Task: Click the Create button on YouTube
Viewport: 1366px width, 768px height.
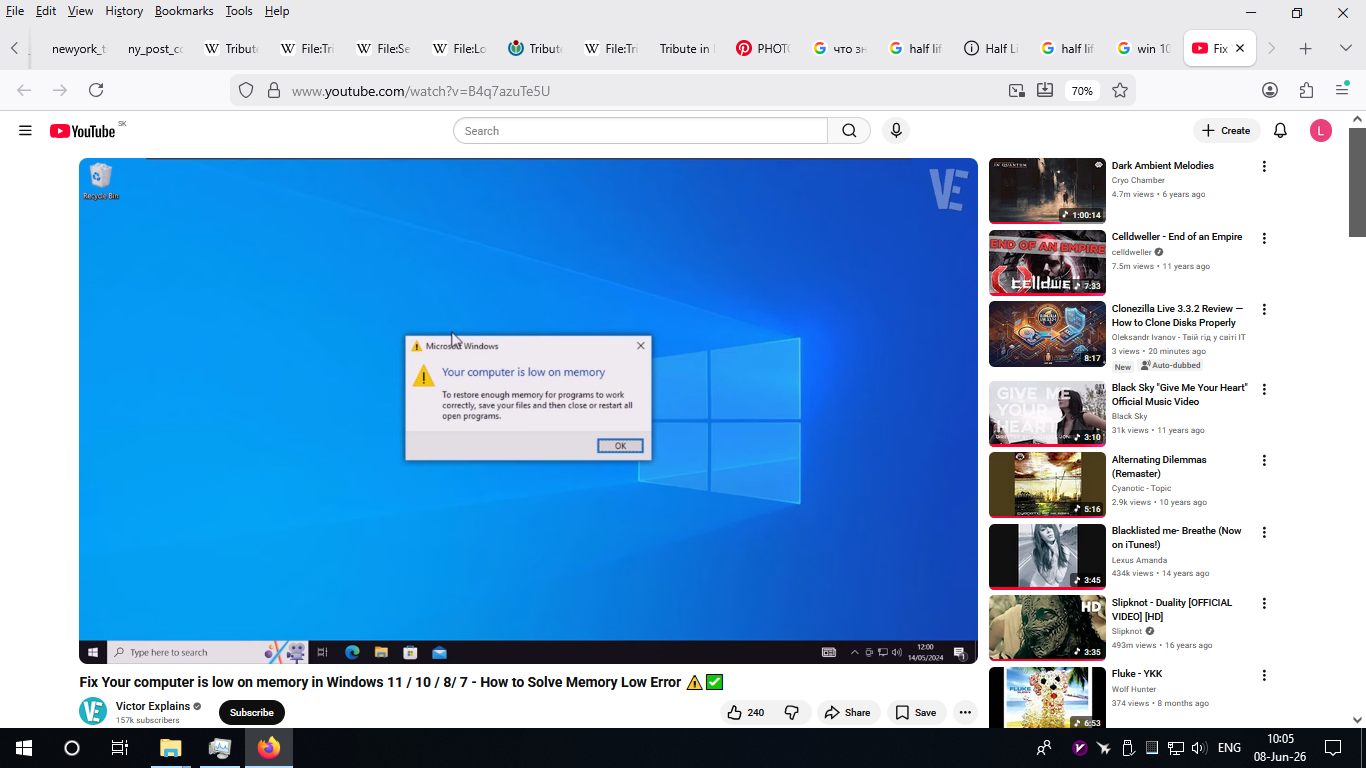Action: 1226,131
